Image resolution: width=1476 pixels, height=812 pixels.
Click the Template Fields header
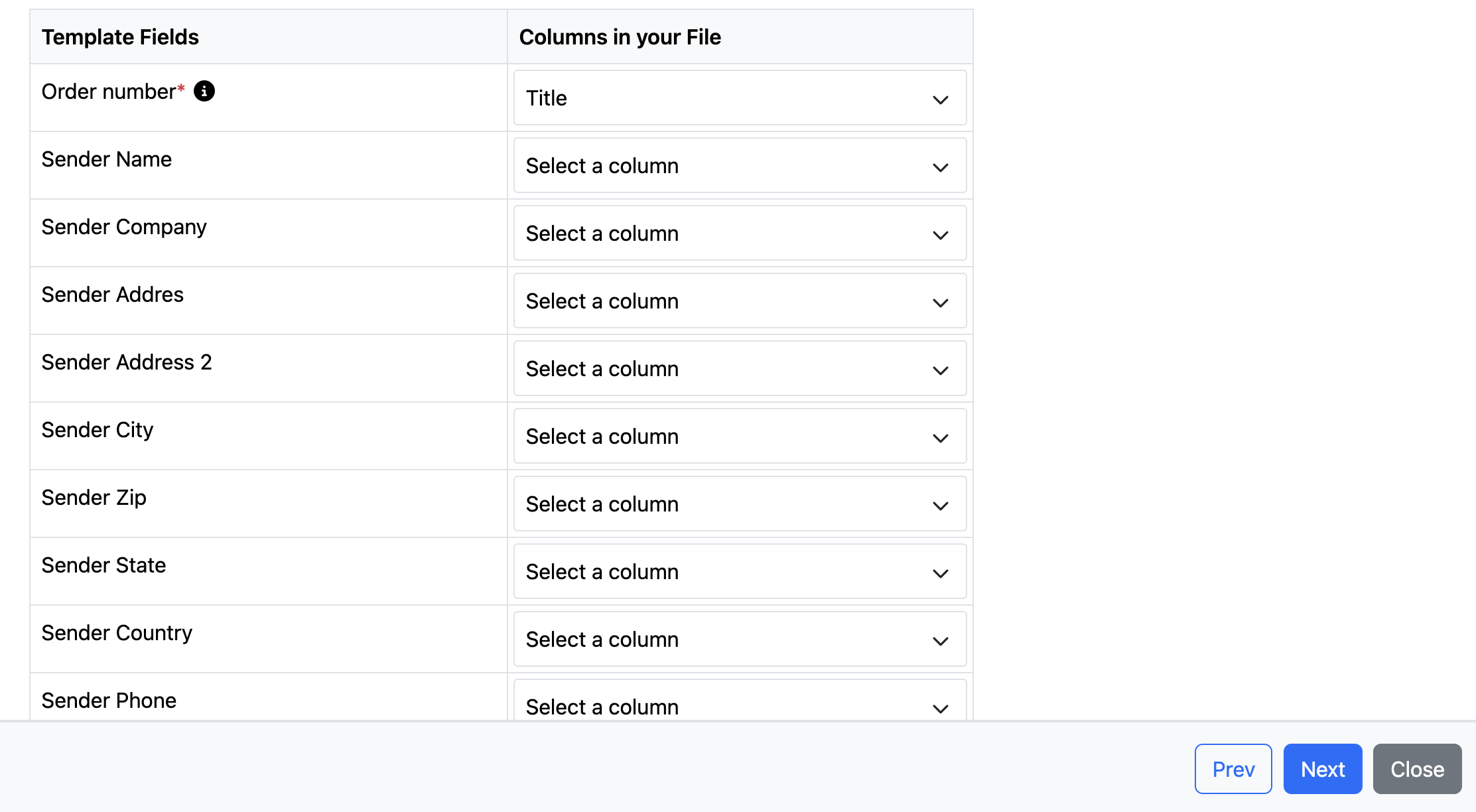pos(120,37)
